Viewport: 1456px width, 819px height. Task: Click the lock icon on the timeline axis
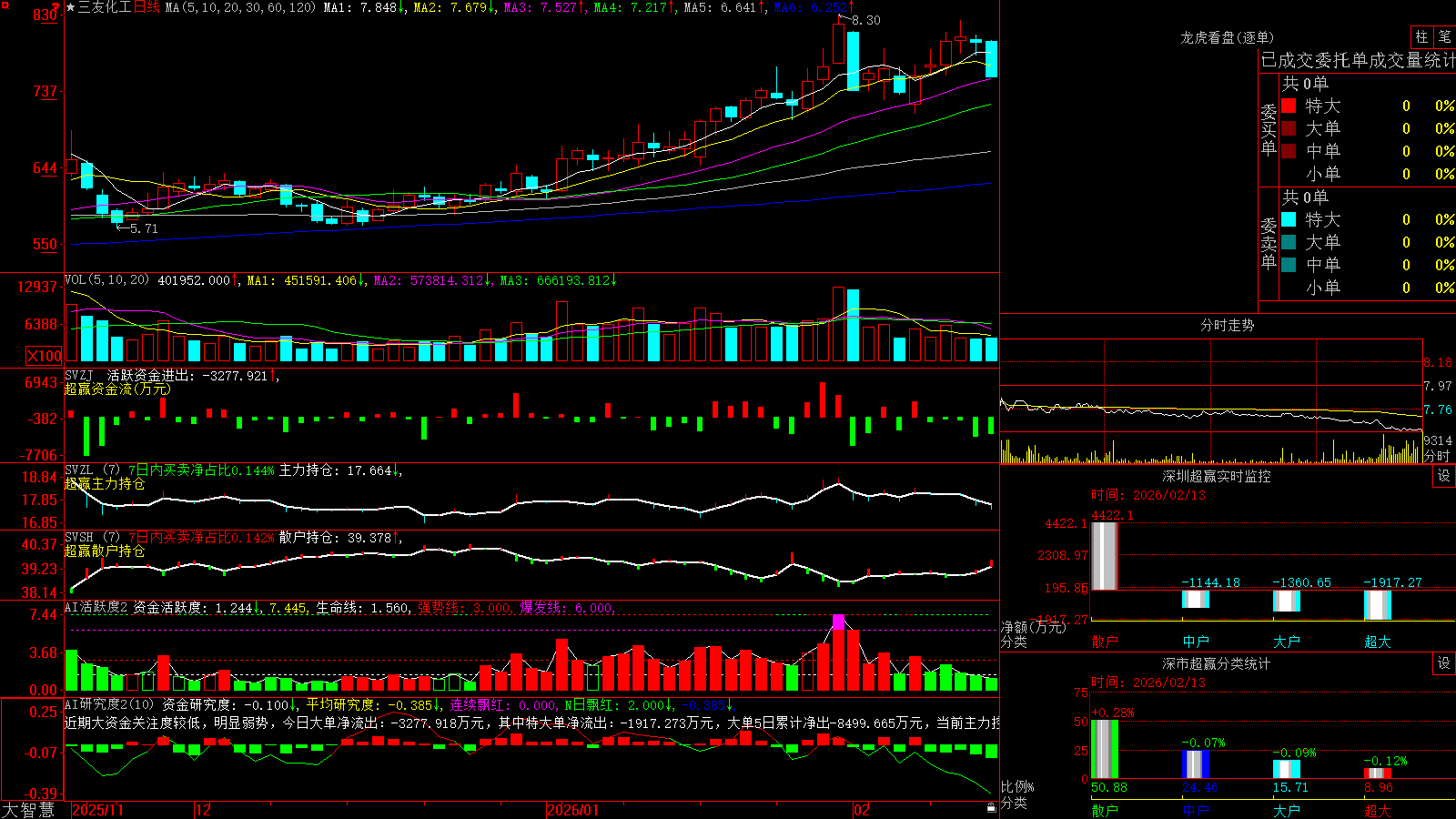991,808
